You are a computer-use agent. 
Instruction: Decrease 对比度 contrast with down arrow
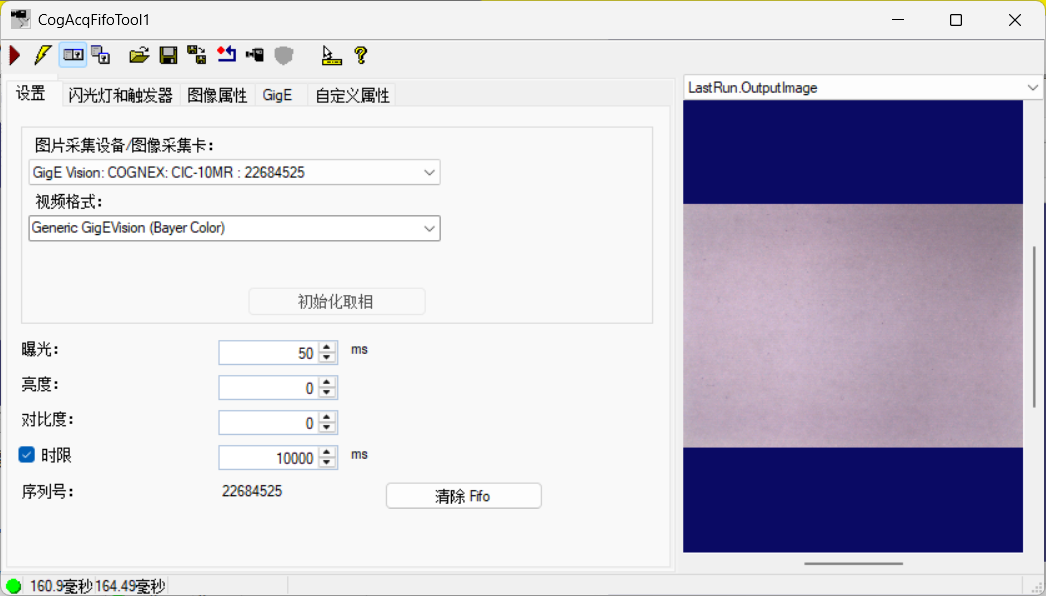tap(327, 428)
